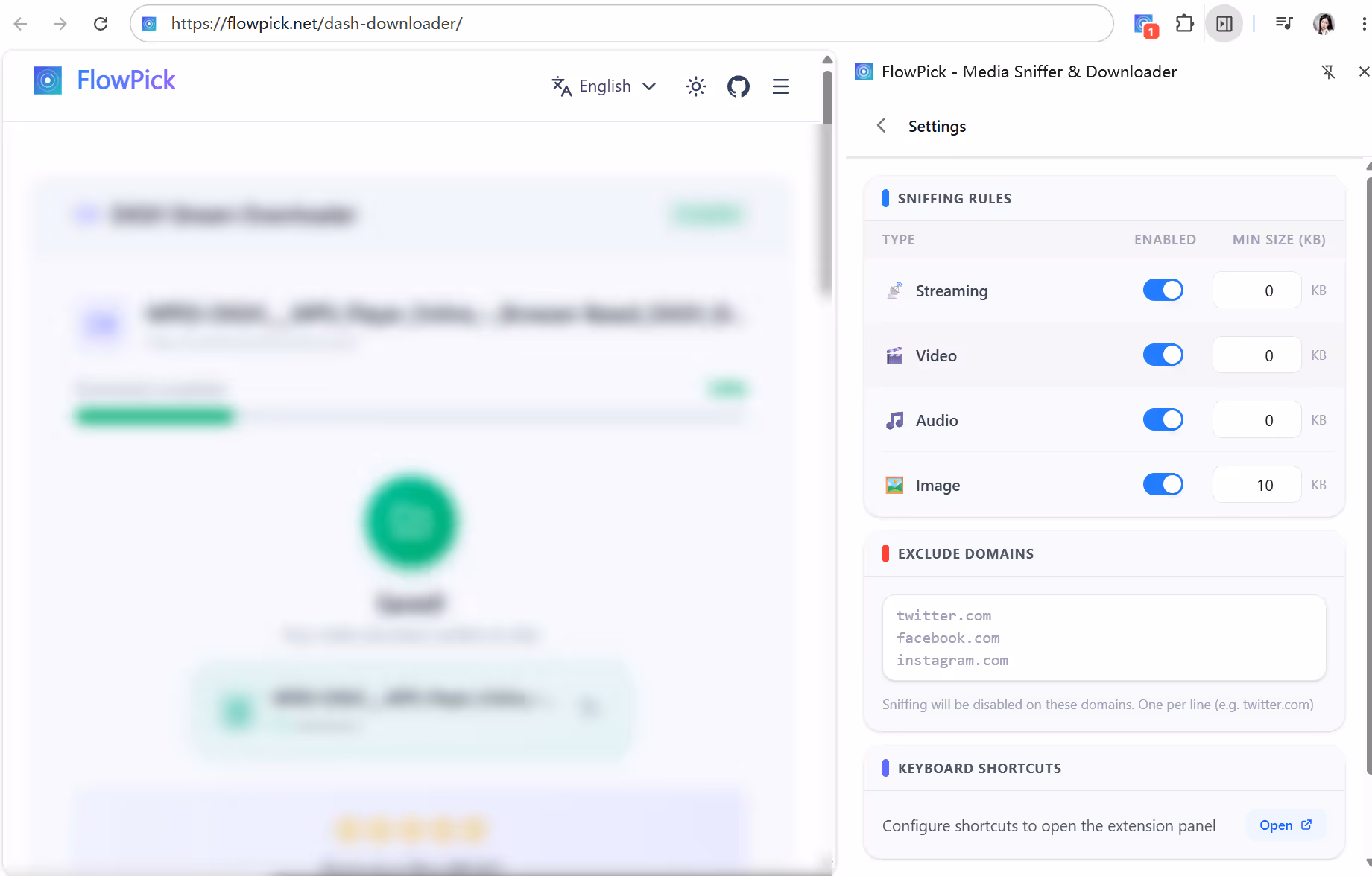Unpin the FlowPick side panel

1328,72
